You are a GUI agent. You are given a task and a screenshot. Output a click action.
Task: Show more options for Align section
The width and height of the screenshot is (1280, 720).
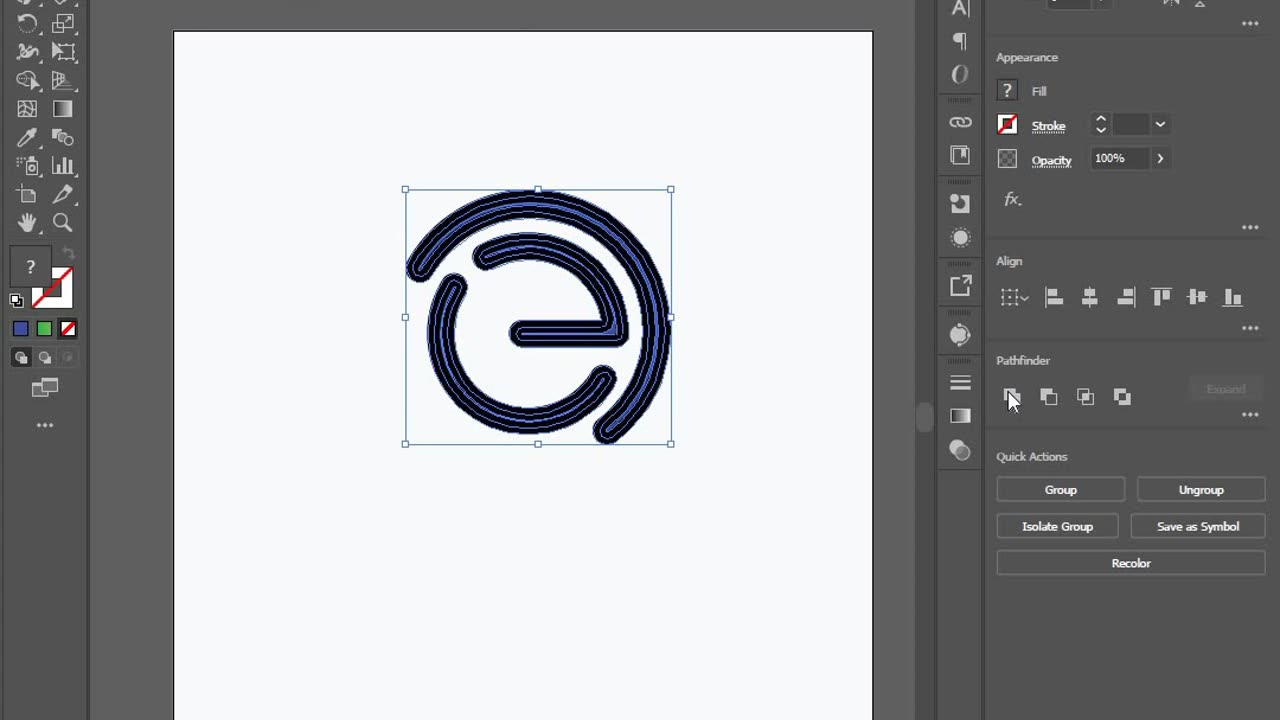click(1250, 328)
